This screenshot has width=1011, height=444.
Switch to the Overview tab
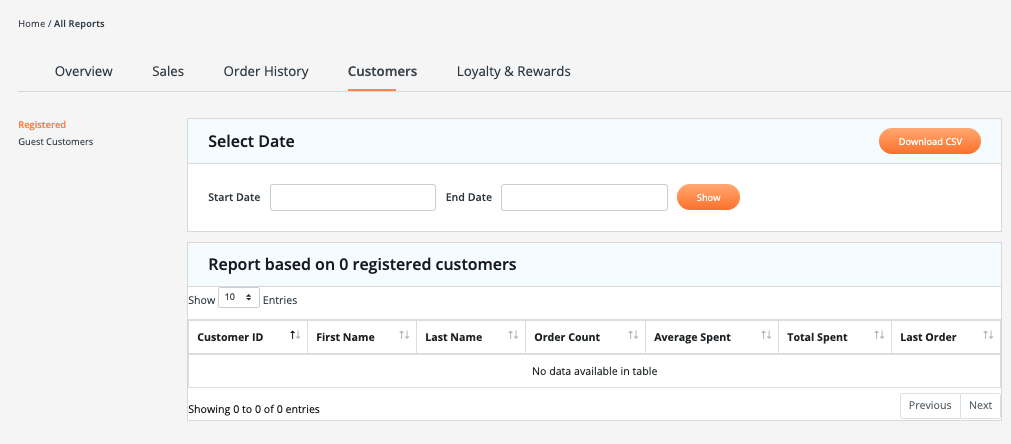pyautogui.click(x=84, y=72)
